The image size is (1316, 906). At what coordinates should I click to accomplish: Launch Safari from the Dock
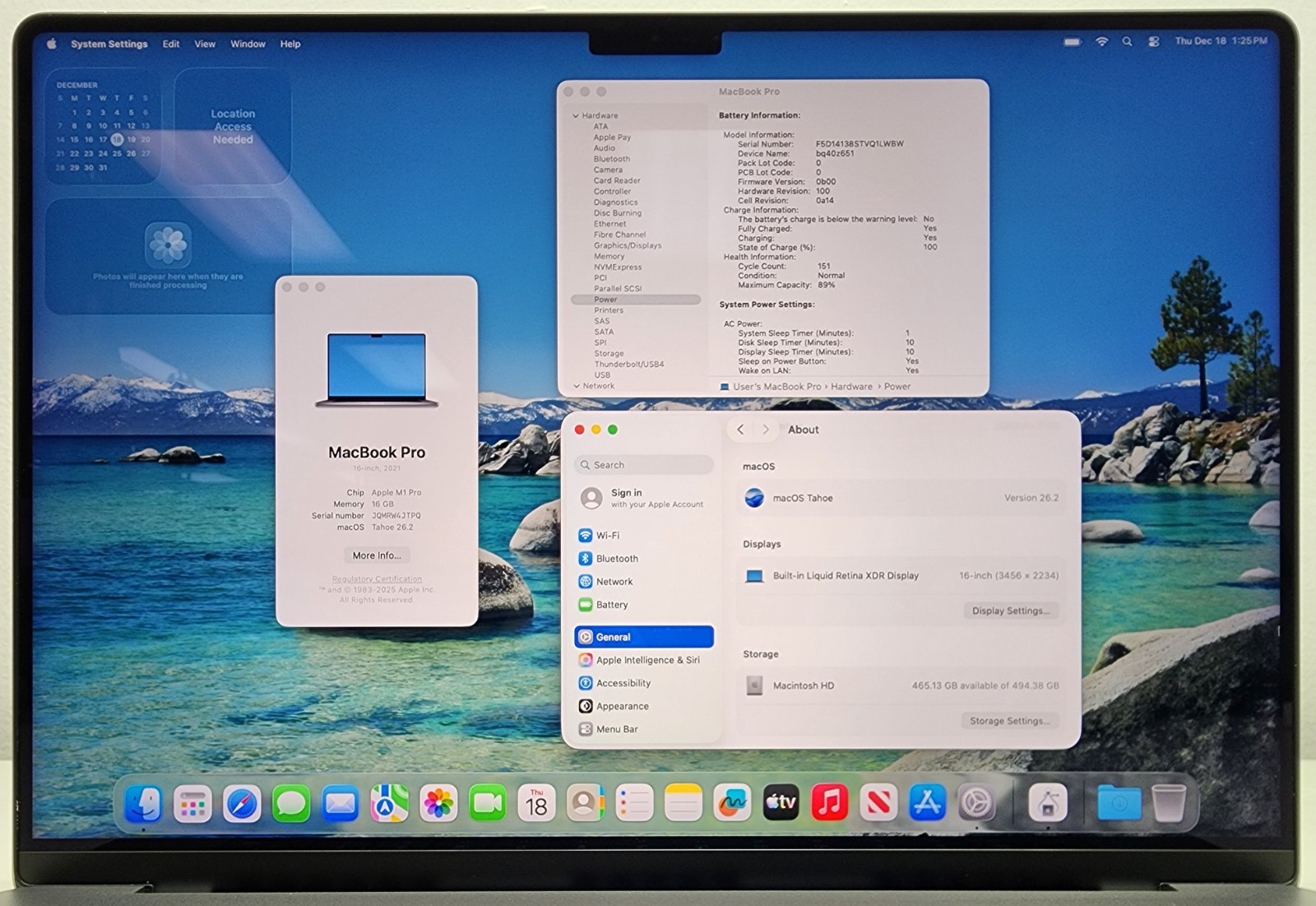point(242,803)
